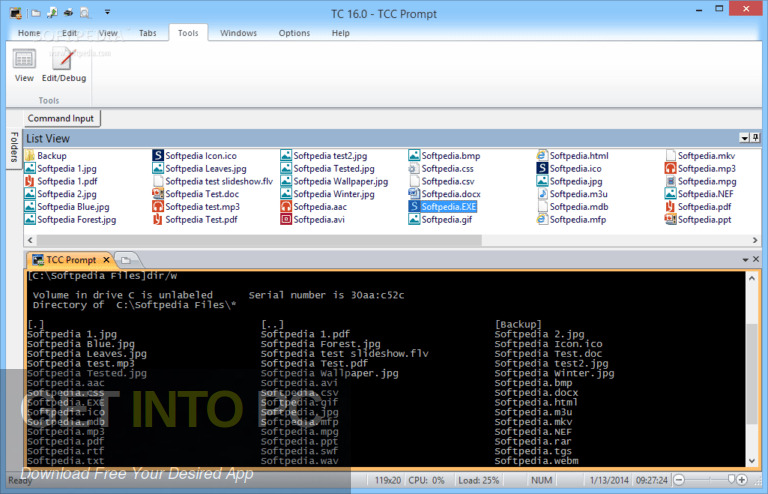Click Softpedia Forest.jpg in list view
This screenshot has width=768, height=494.
(71, 219)
